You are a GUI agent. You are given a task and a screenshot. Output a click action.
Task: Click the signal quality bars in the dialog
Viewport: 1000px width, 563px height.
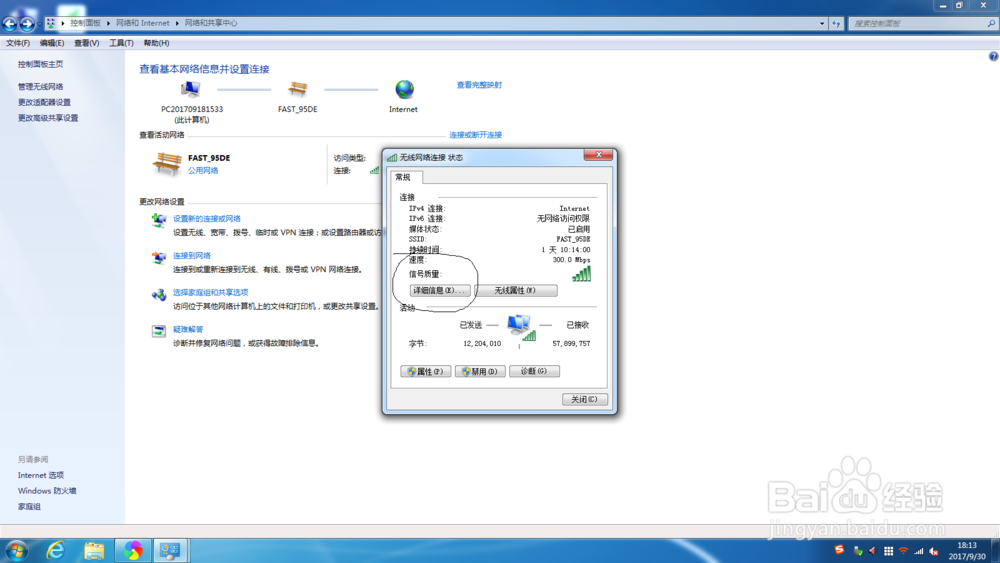point(582,274)
